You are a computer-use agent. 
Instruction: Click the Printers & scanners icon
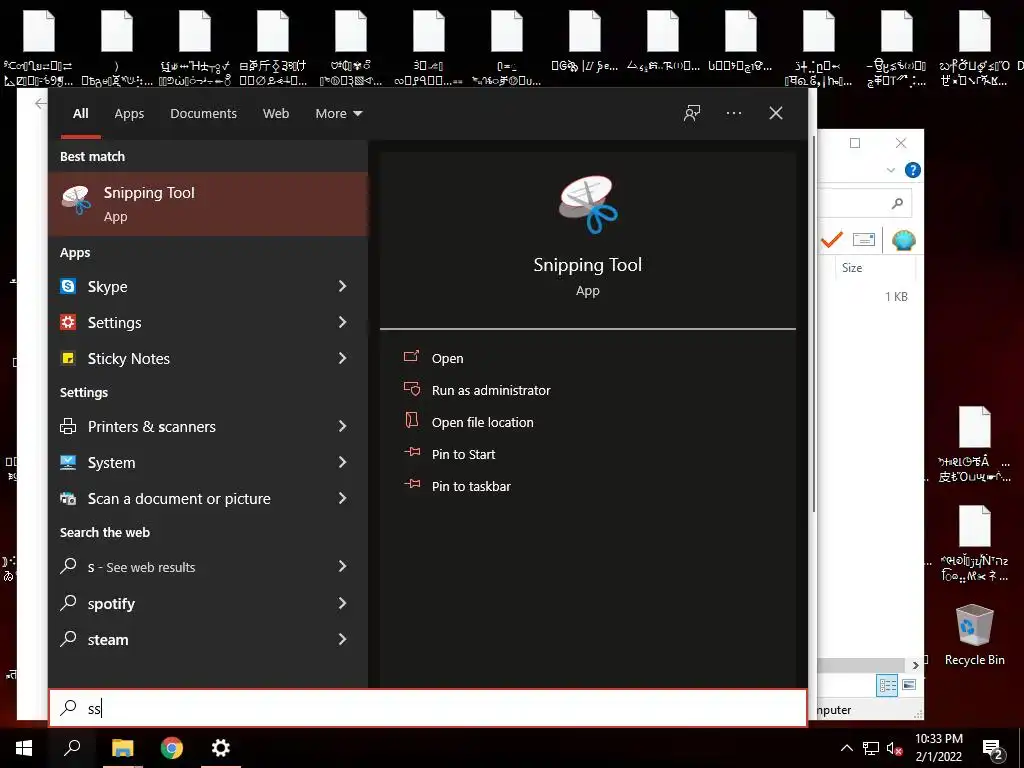(68, 426)
